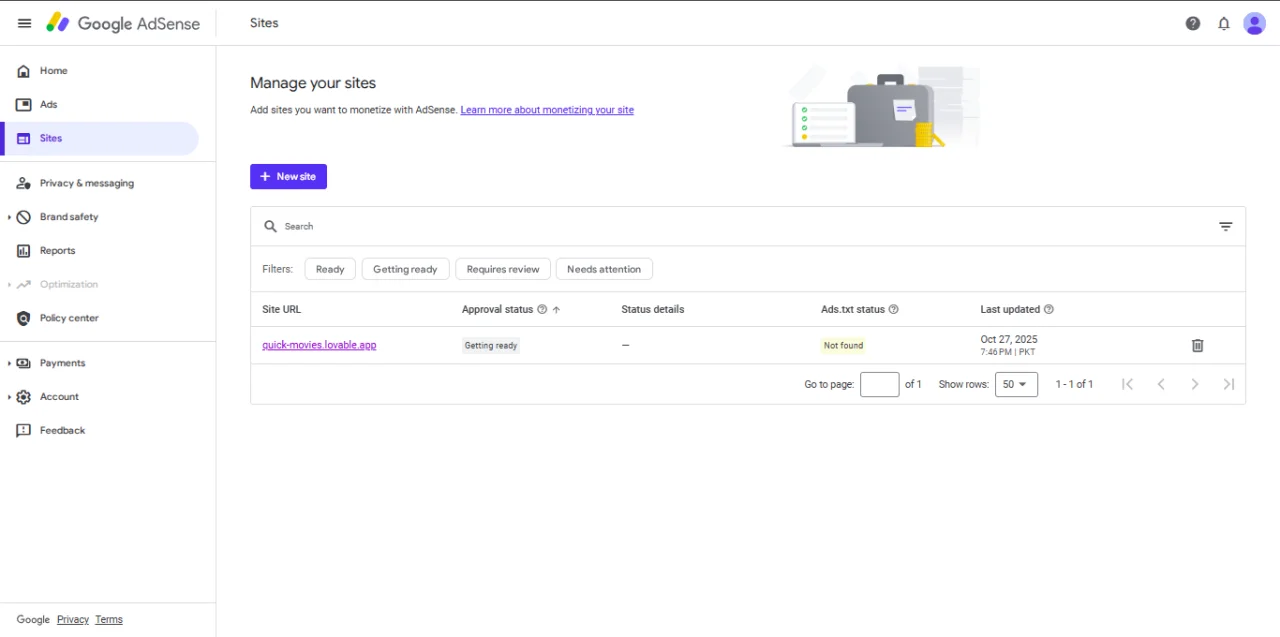Click the search magnifier icon
The image size is (1280, 637).
coord(270,226)
